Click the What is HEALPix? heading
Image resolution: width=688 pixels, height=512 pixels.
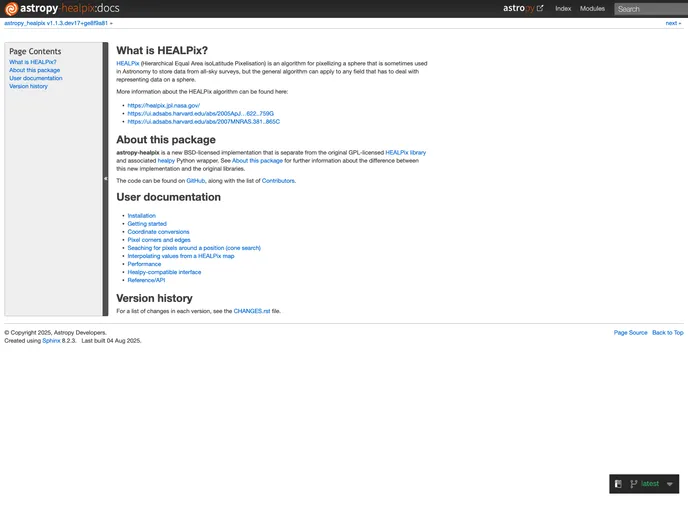[162, 51]
